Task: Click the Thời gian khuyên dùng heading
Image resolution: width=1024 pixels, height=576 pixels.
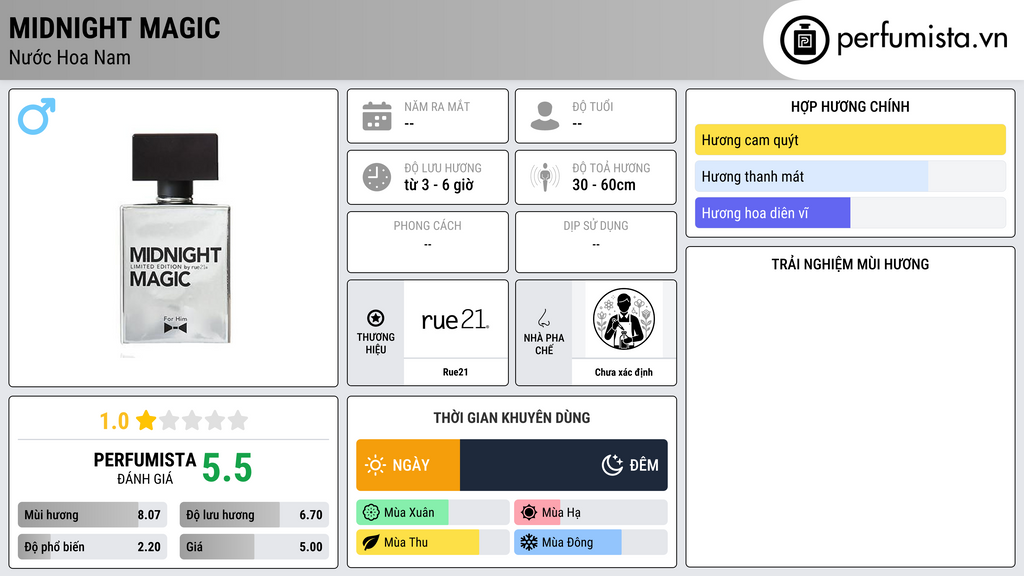Action: (511, 418)
